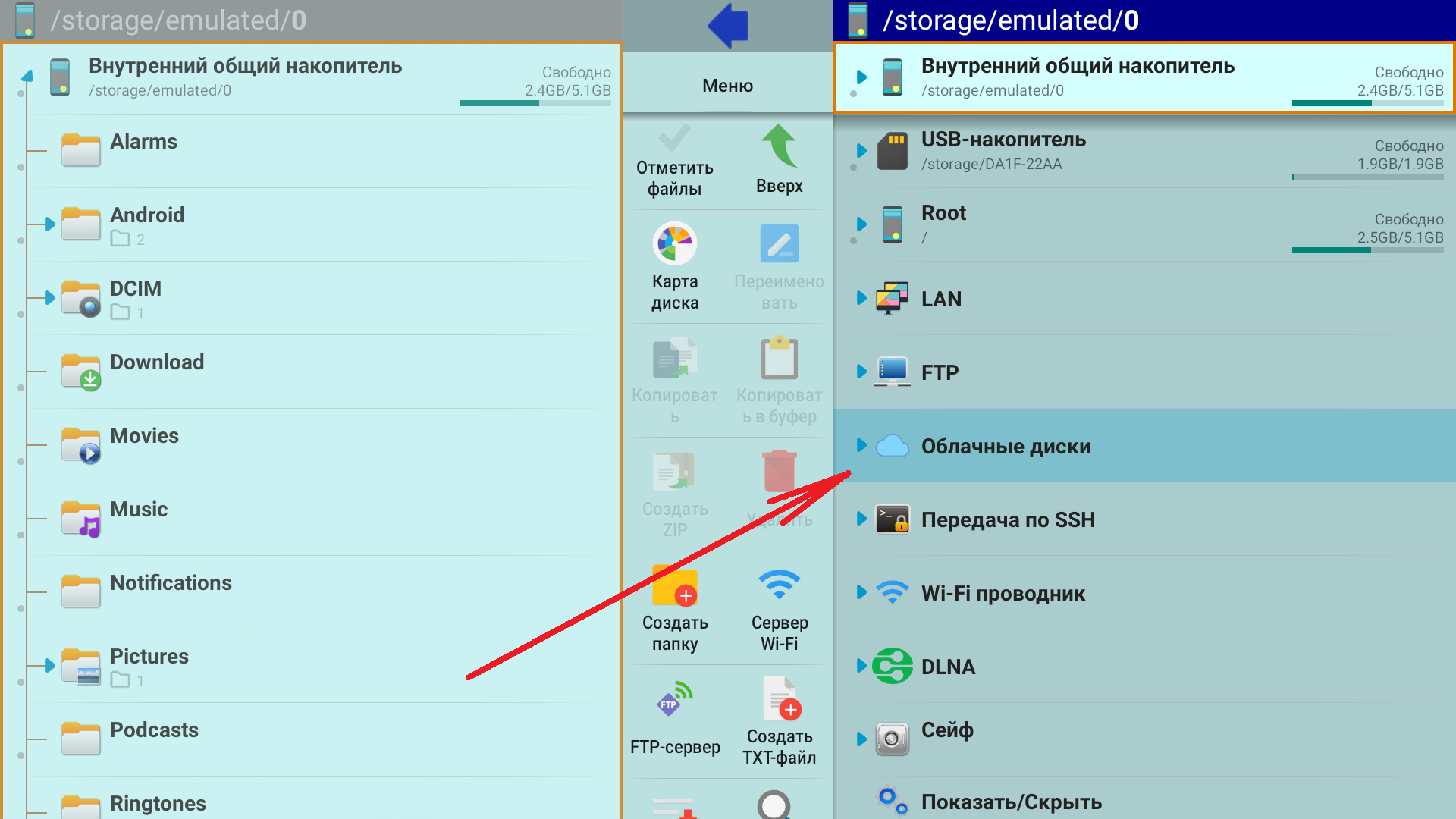This screenshot has height=819, width=1456.
Task: Open Карта диска pie chart icon
Action: point(675,243)
